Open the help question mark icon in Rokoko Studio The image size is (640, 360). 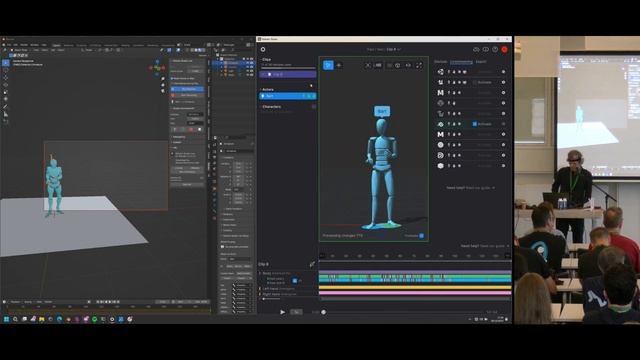(495, 49)
